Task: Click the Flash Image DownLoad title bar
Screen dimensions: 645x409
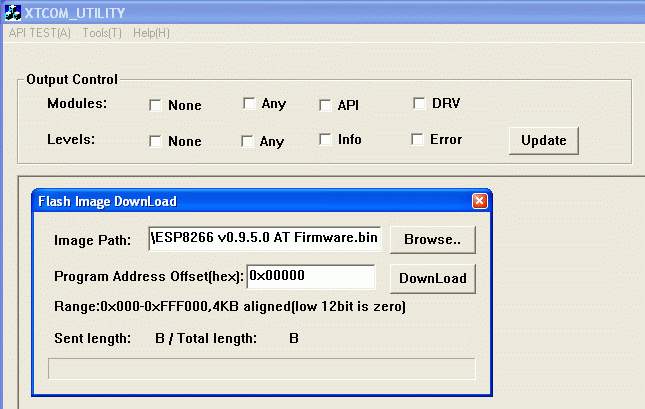Action: click(262, 201)
